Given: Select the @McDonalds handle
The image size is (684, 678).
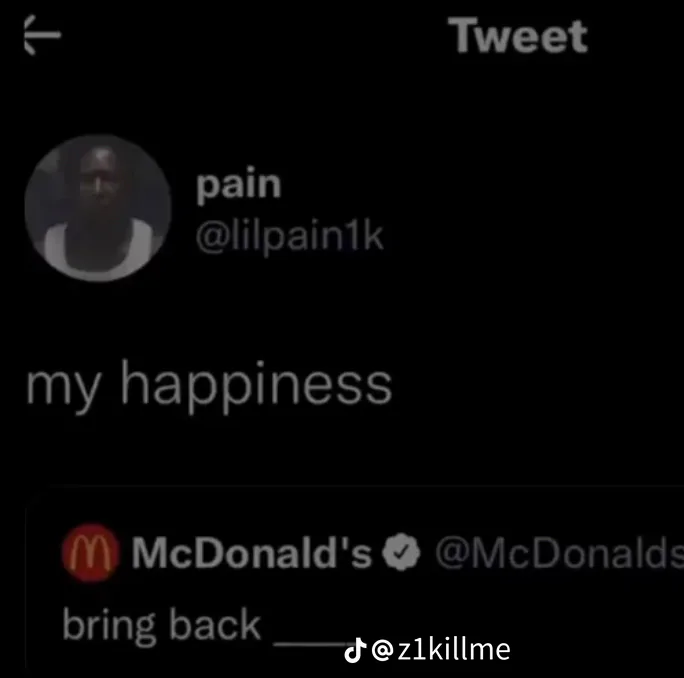Looking at the screenshot, I should [x=560, y=552].
